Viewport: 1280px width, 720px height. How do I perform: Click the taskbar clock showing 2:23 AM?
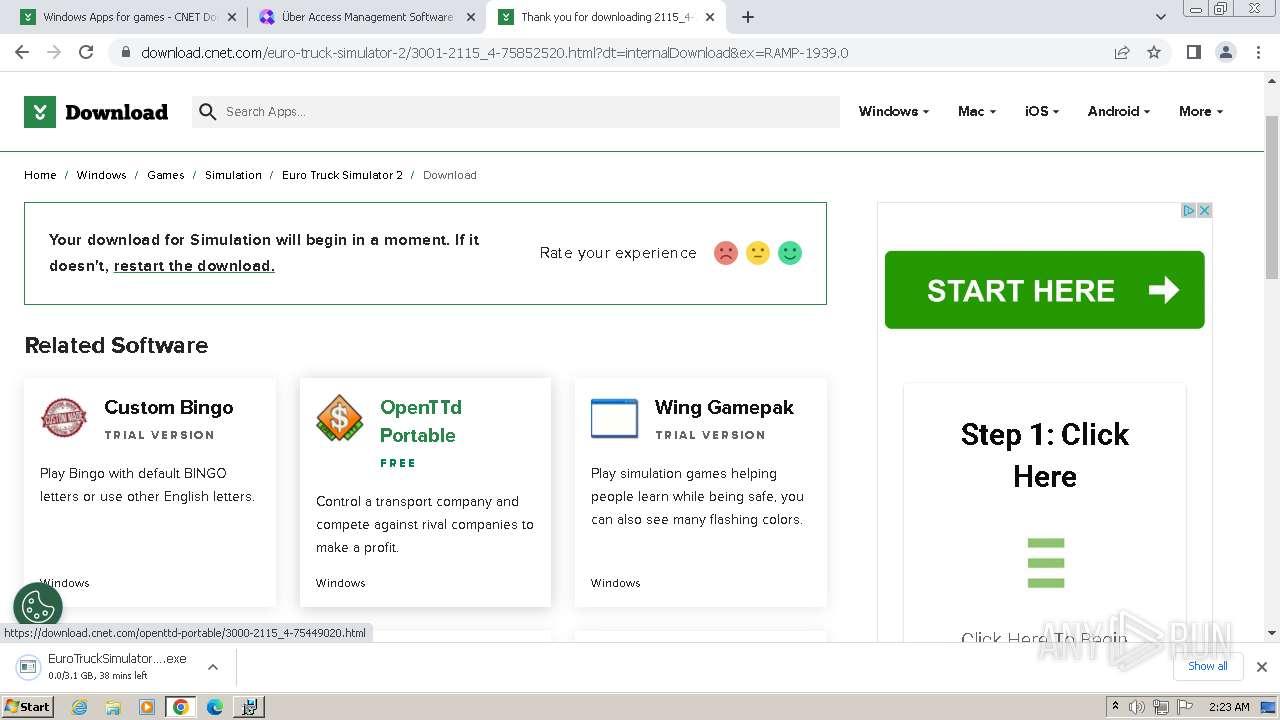click(x=1229, y=707)
